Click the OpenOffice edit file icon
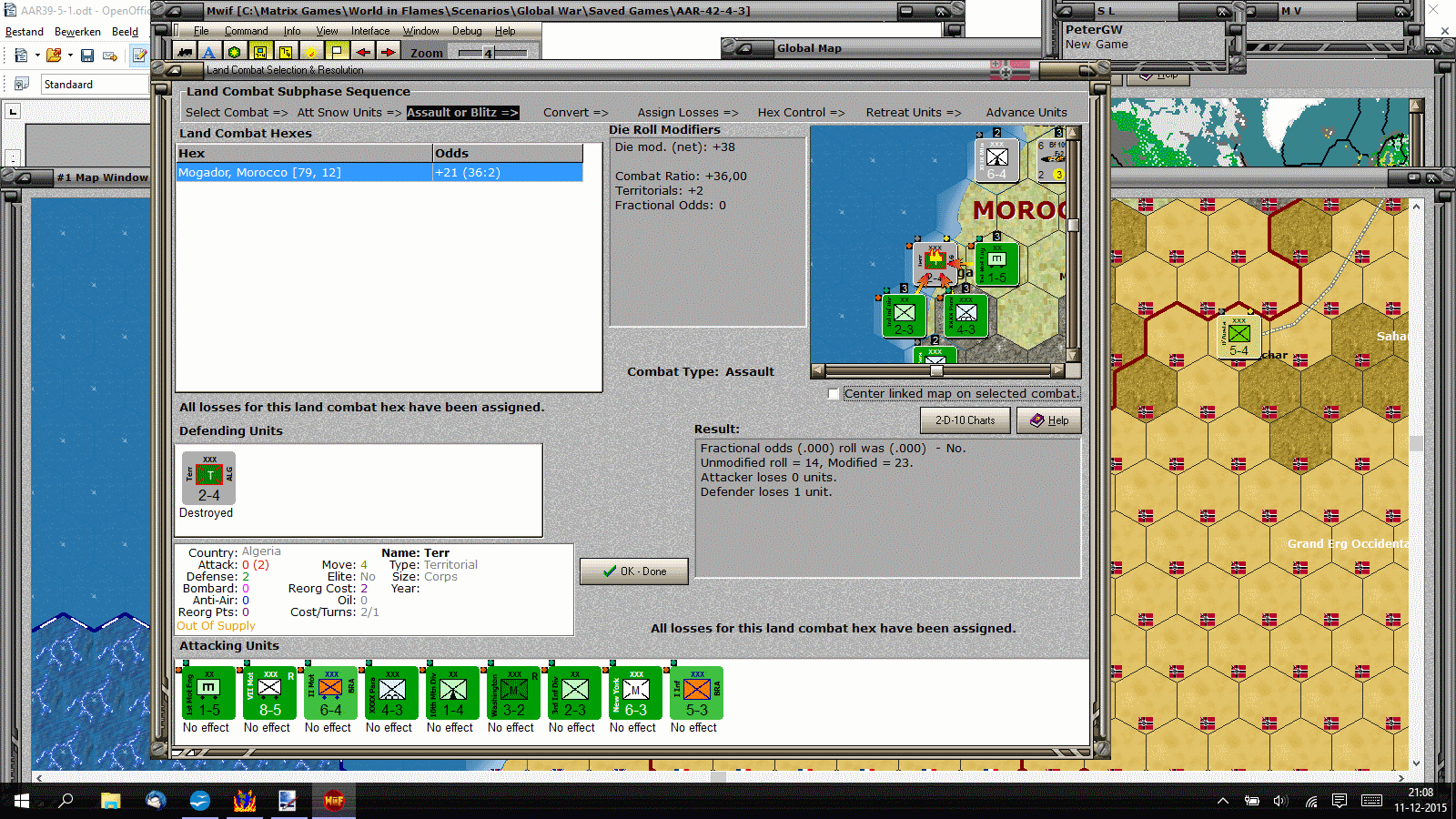Viewport: 1456px width, 819px height. click(x=138, y=56)
